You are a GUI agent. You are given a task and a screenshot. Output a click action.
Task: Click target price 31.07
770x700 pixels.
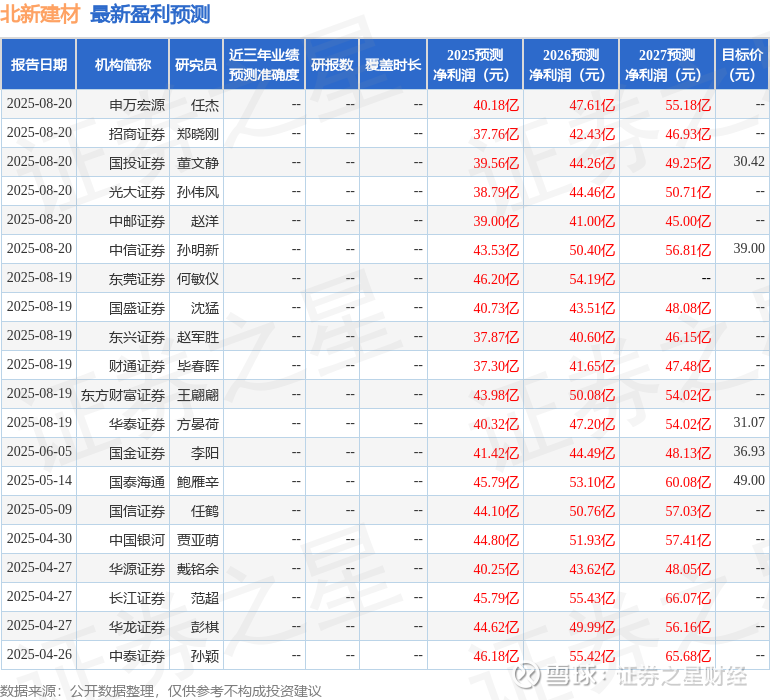[x=749, y=422]
